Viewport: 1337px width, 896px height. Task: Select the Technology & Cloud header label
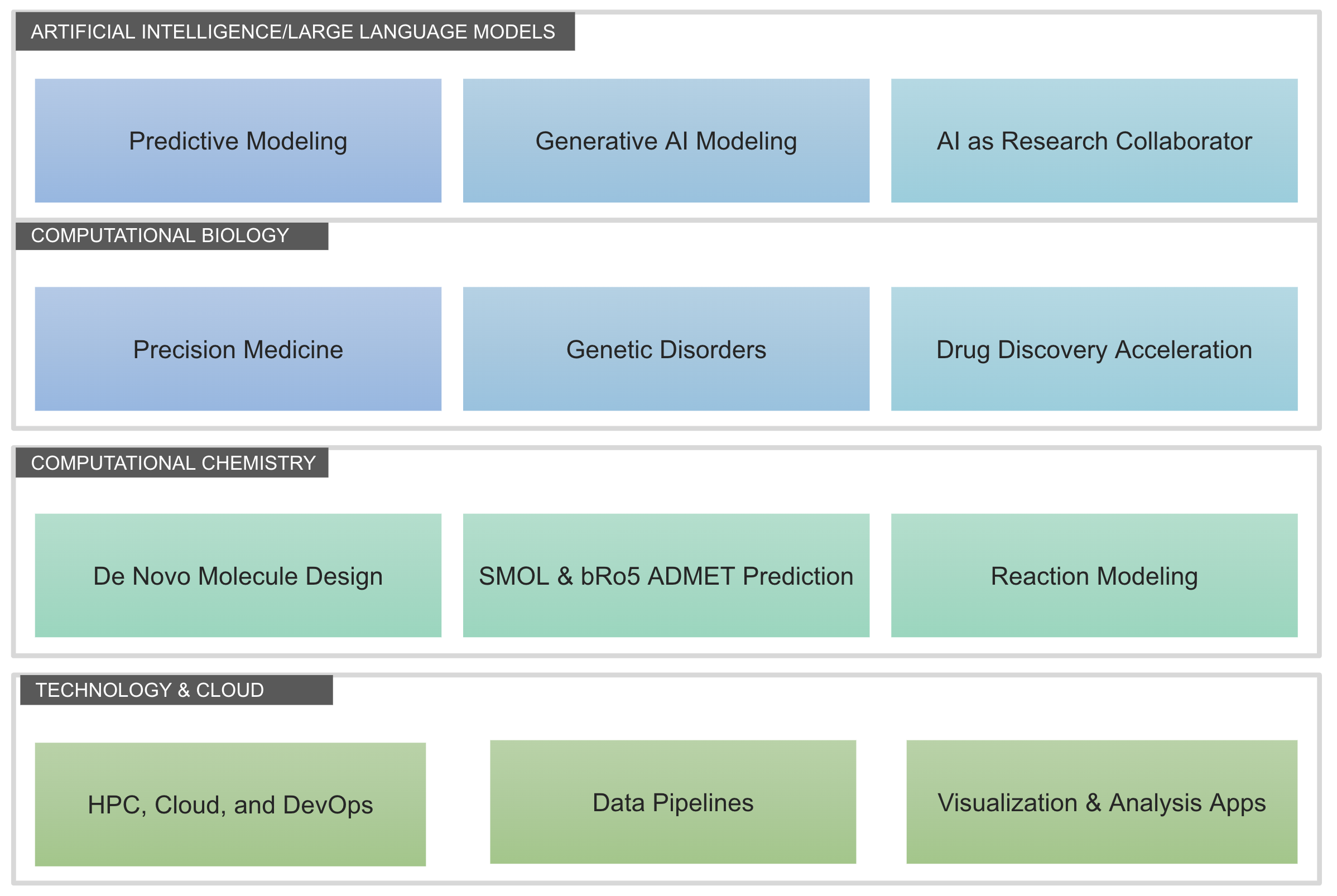[x=150, y=690]
